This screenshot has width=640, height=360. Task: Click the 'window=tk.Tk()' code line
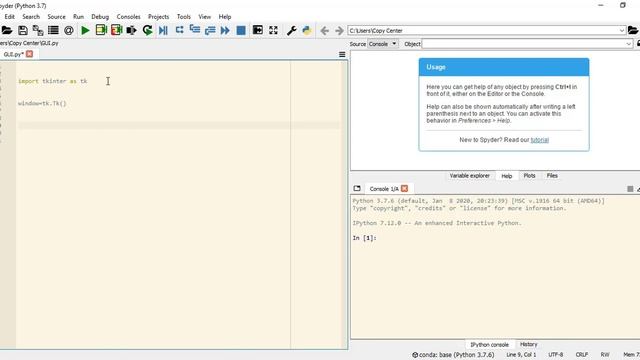coord(42,103)
